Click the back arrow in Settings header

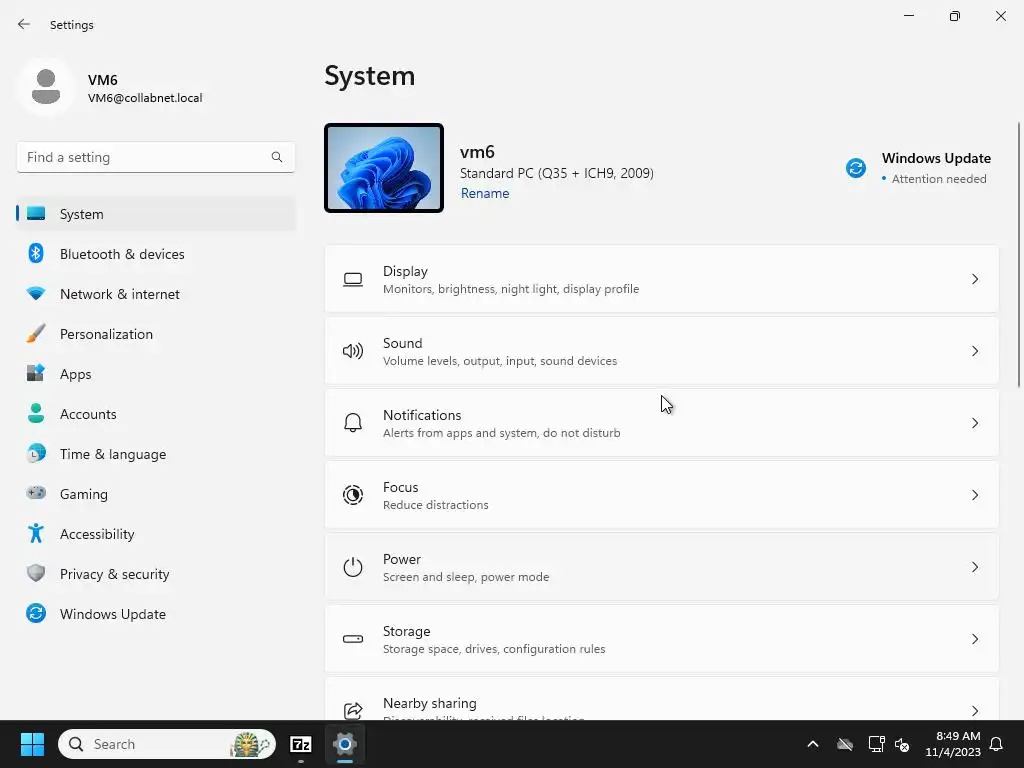click(x=24, y=24)
